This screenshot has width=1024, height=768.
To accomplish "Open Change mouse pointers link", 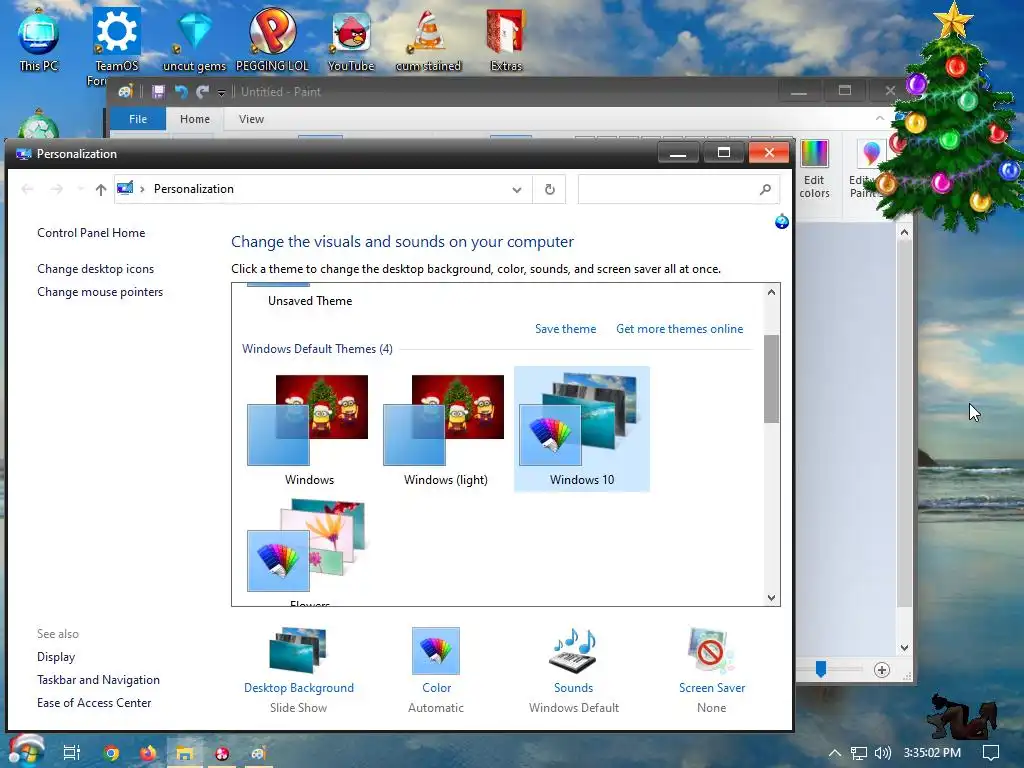I will 100,292.
